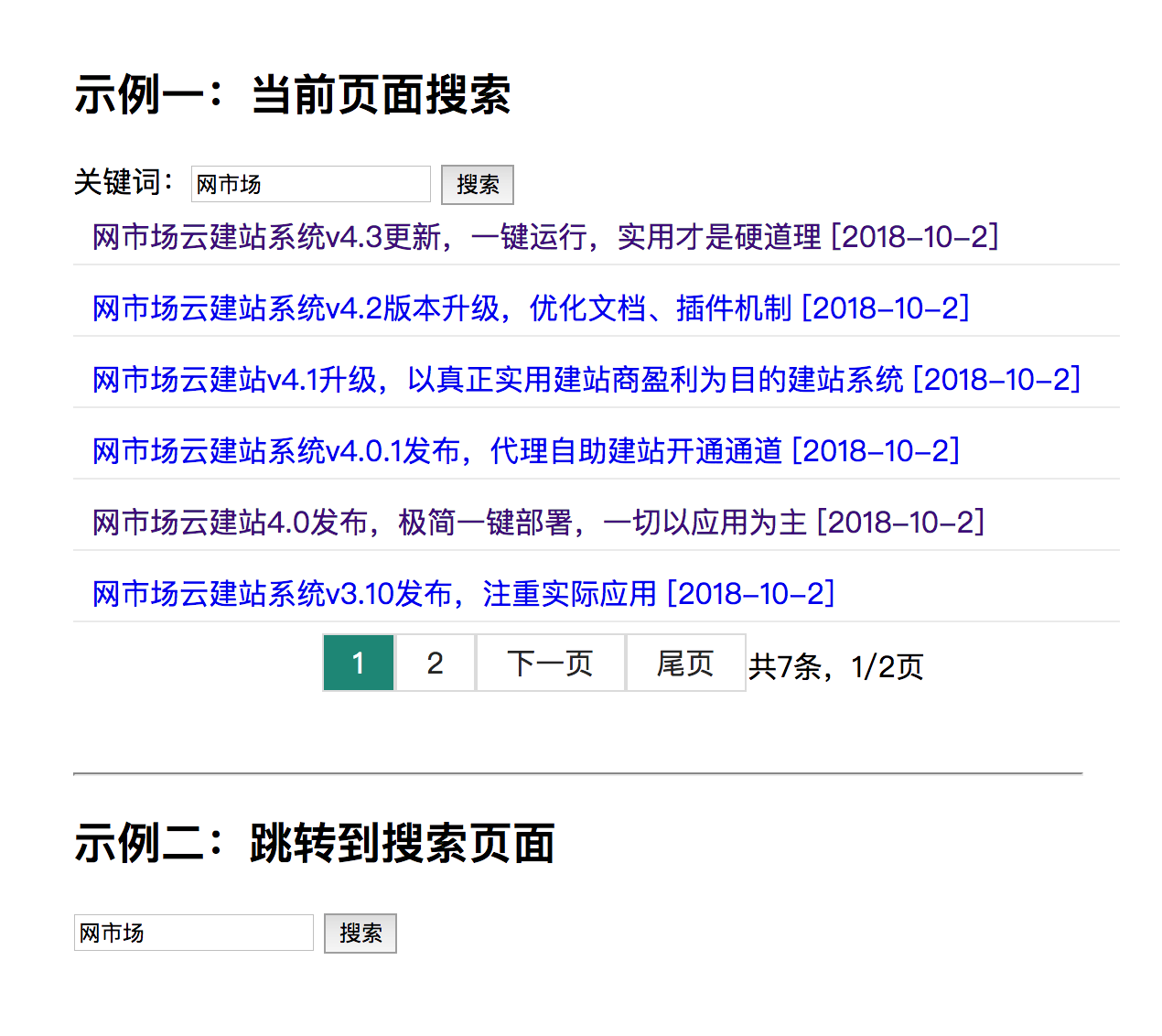
Task: Open the v3.10发布 article link
Action: [464, 594]
